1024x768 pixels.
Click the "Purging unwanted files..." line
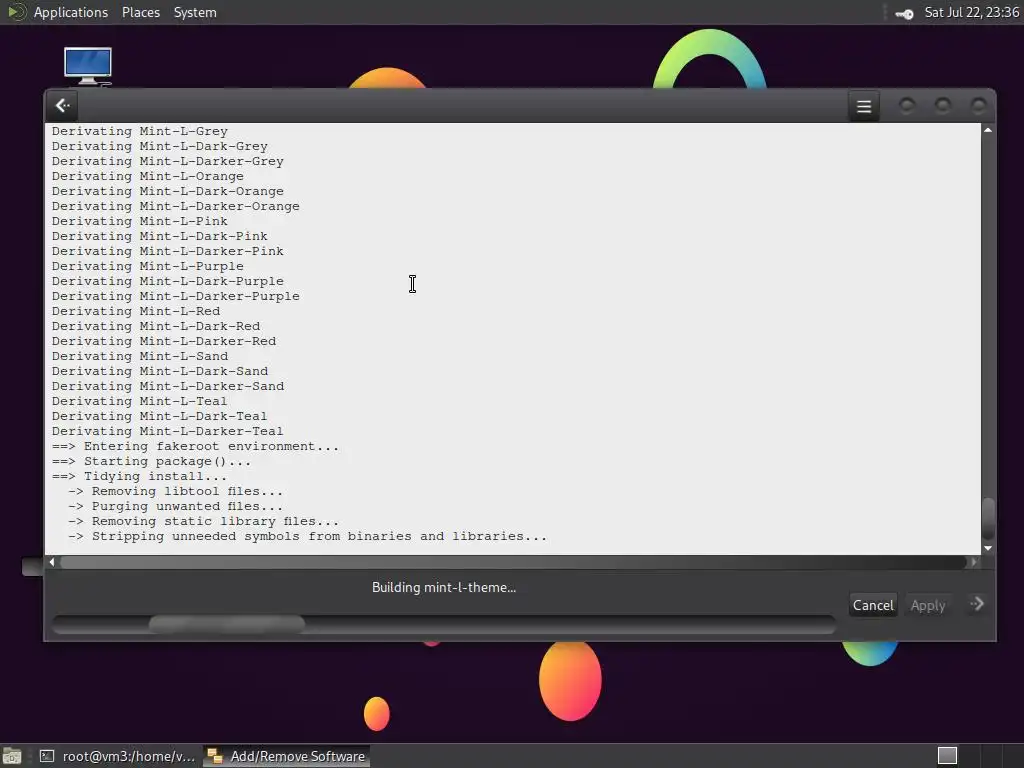click(176, 507)
